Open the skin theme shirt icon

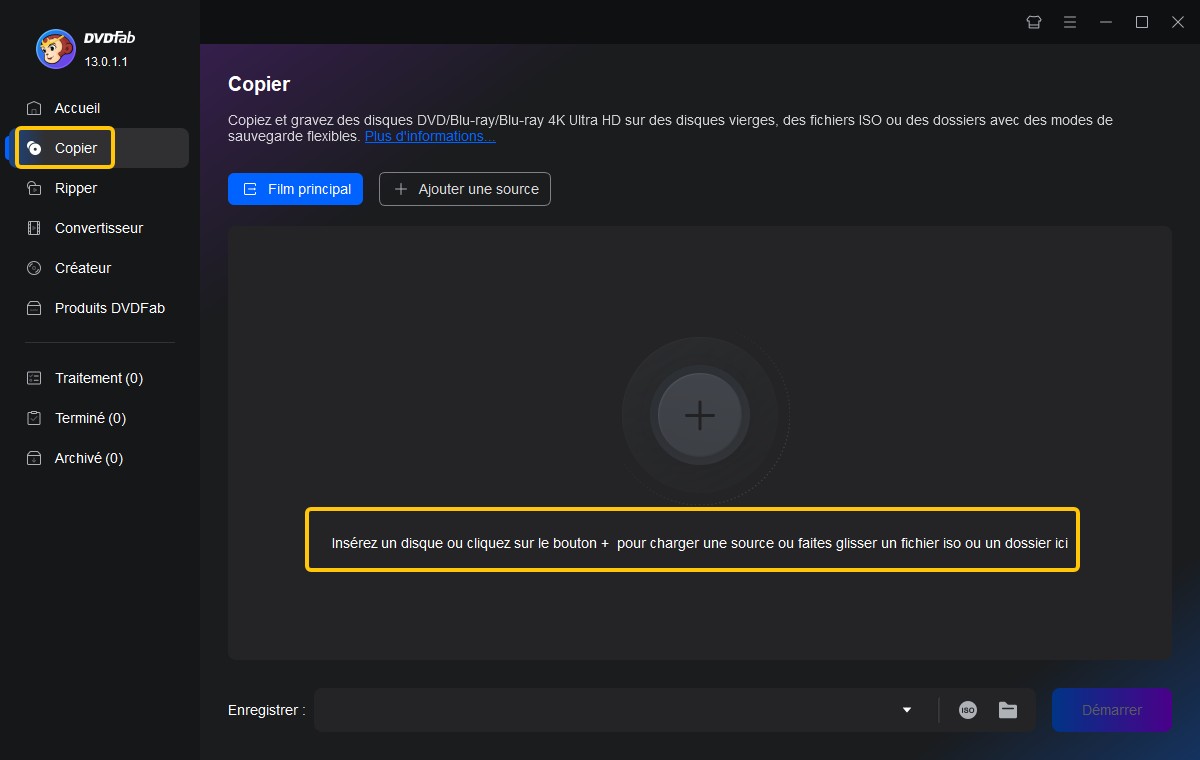pos(1034,22)
